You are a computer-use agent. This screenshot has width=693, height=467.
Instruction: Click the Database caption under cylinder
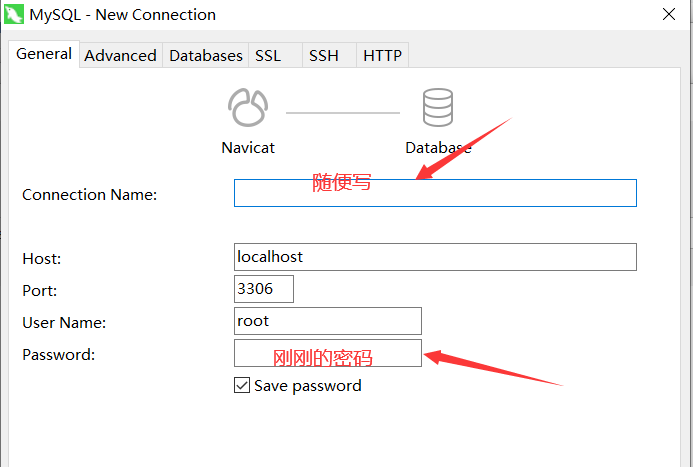click(x=438, y=148)
